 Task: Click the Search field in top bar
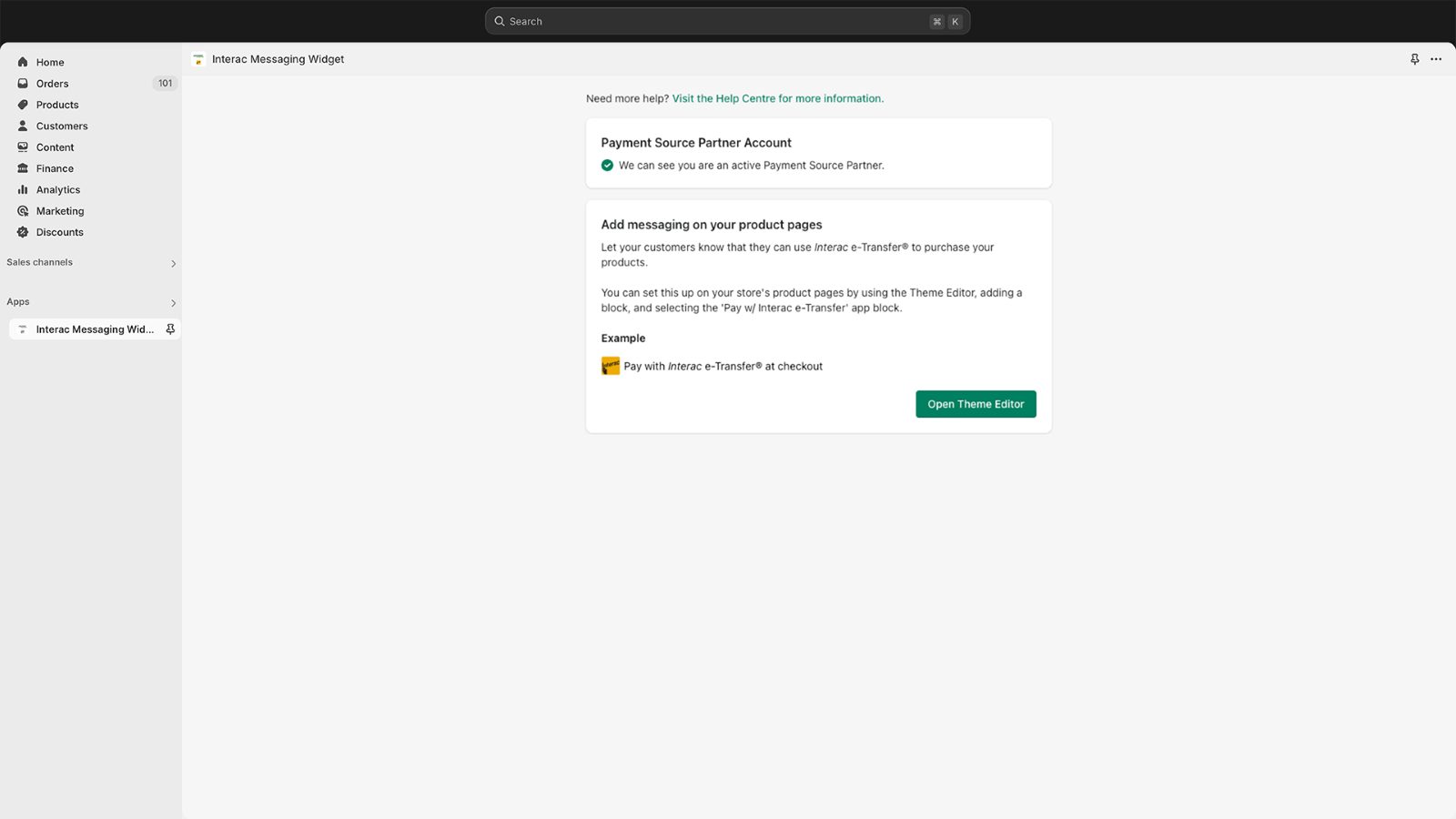pos(727,20)
